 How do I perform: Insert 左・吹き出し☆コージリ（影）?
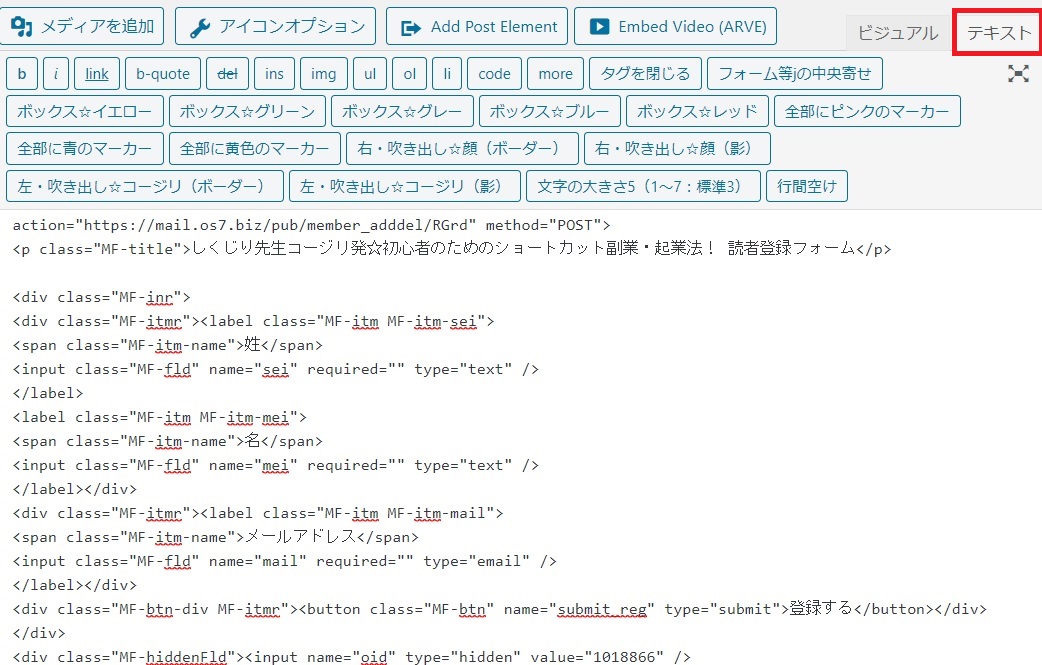point(405,186)
